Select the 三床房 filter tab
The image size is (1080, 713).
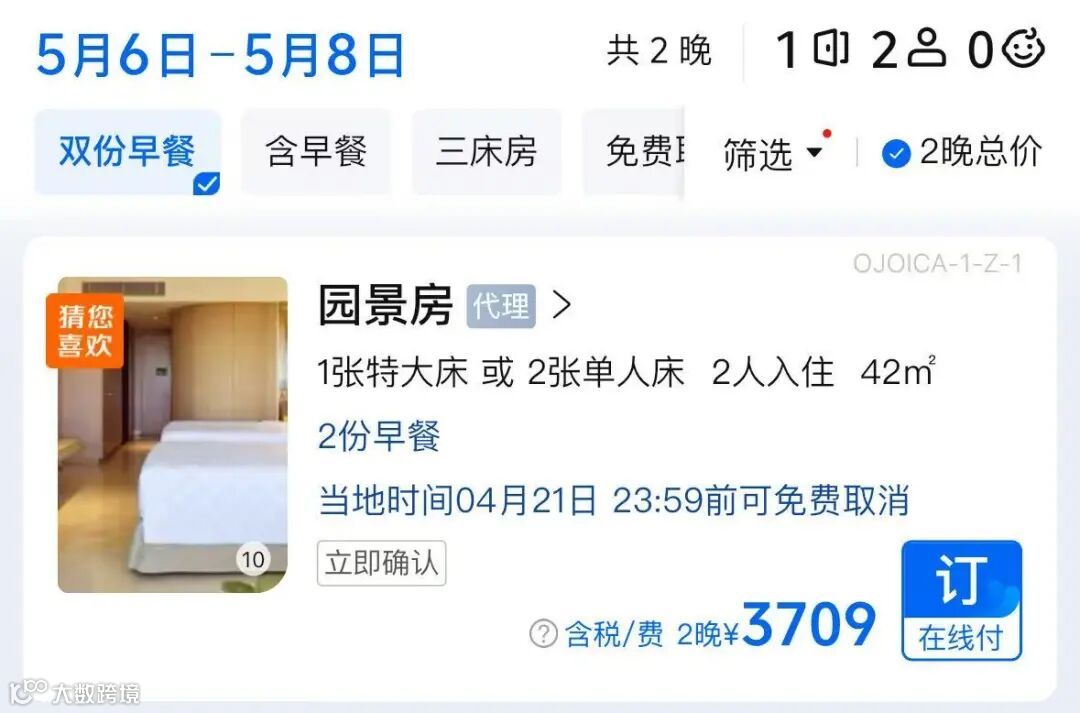[x=486, y=152]
